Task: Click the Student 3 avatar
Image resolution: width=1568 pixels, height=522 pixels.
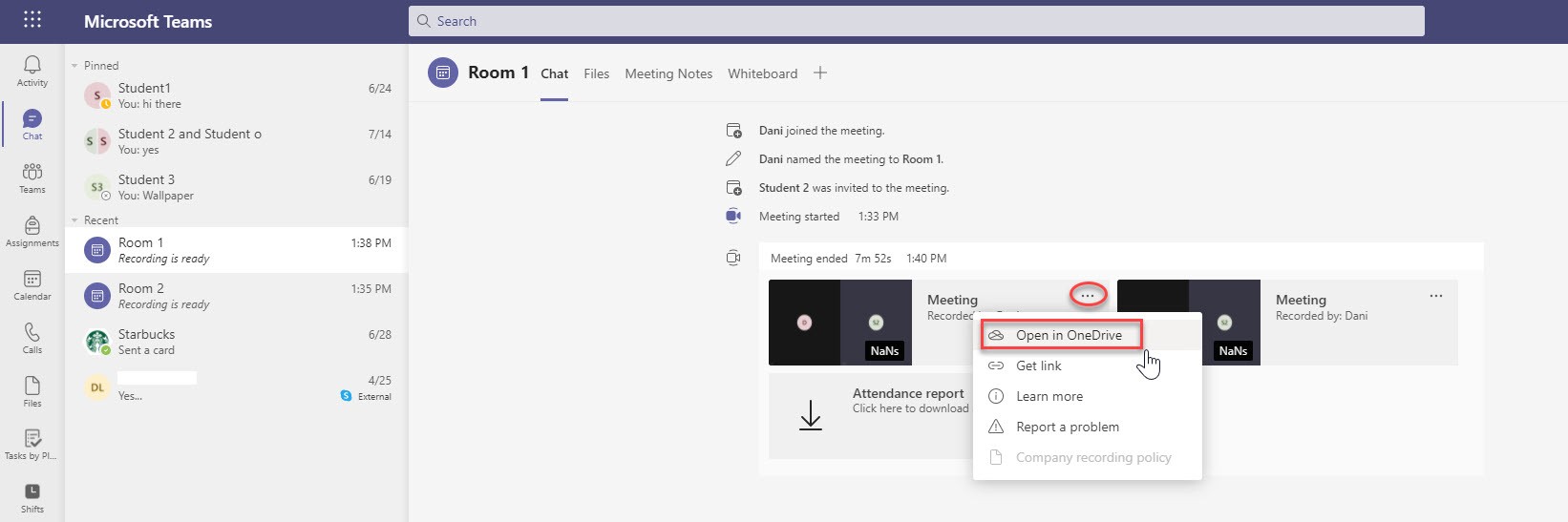Action: (97, 187)
